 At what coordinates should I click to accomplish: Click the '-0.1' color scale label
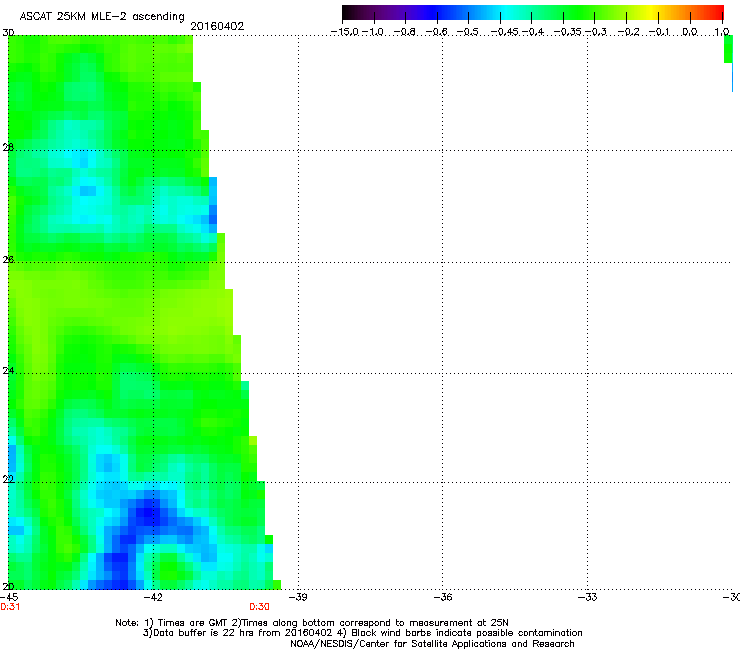[660, 32]
